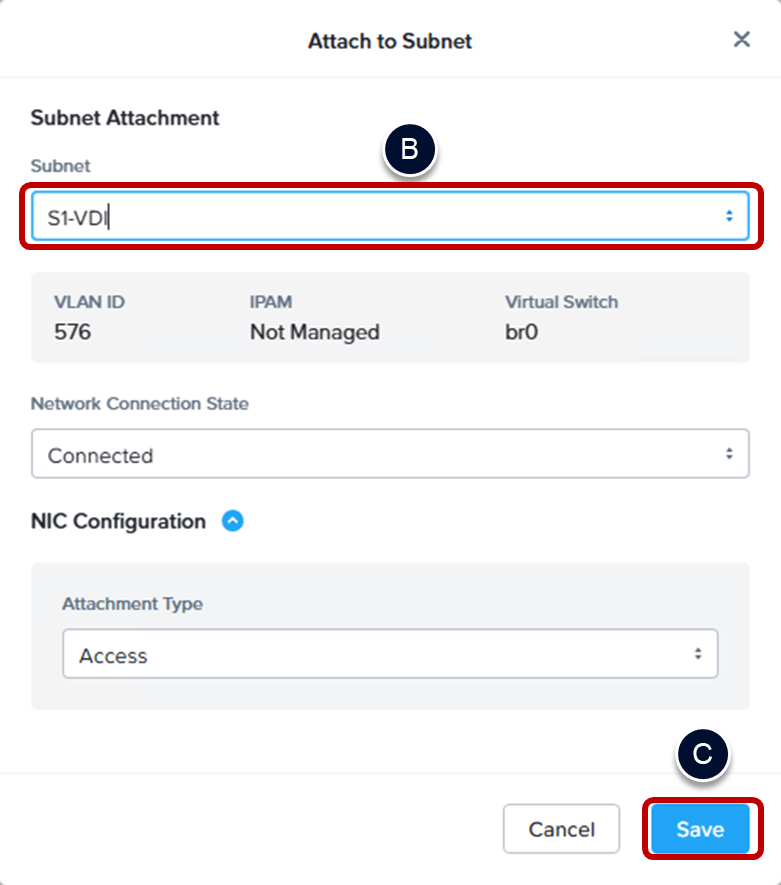Image resolution: width=781 pixels, height=885 pixels.
Task: Click Save to attach the subnet
Action: [700, 829]
